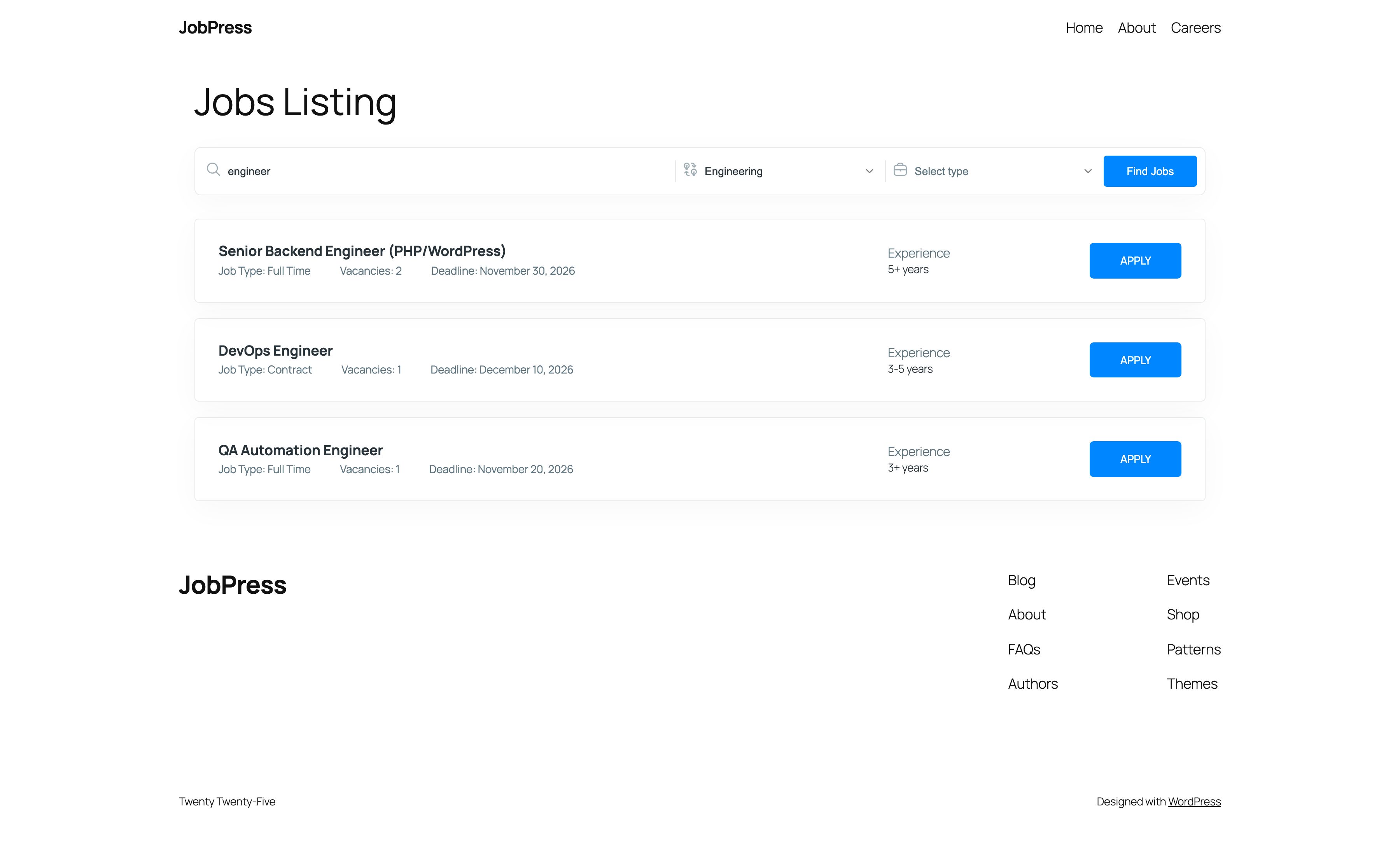Click 'Deadline: November 30, 2026' text
This screenshot has width=1400, height=856.
503,271
